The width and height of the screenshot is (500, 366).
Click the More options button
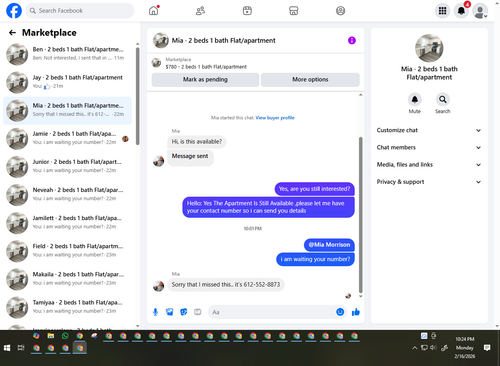(310, 80)
